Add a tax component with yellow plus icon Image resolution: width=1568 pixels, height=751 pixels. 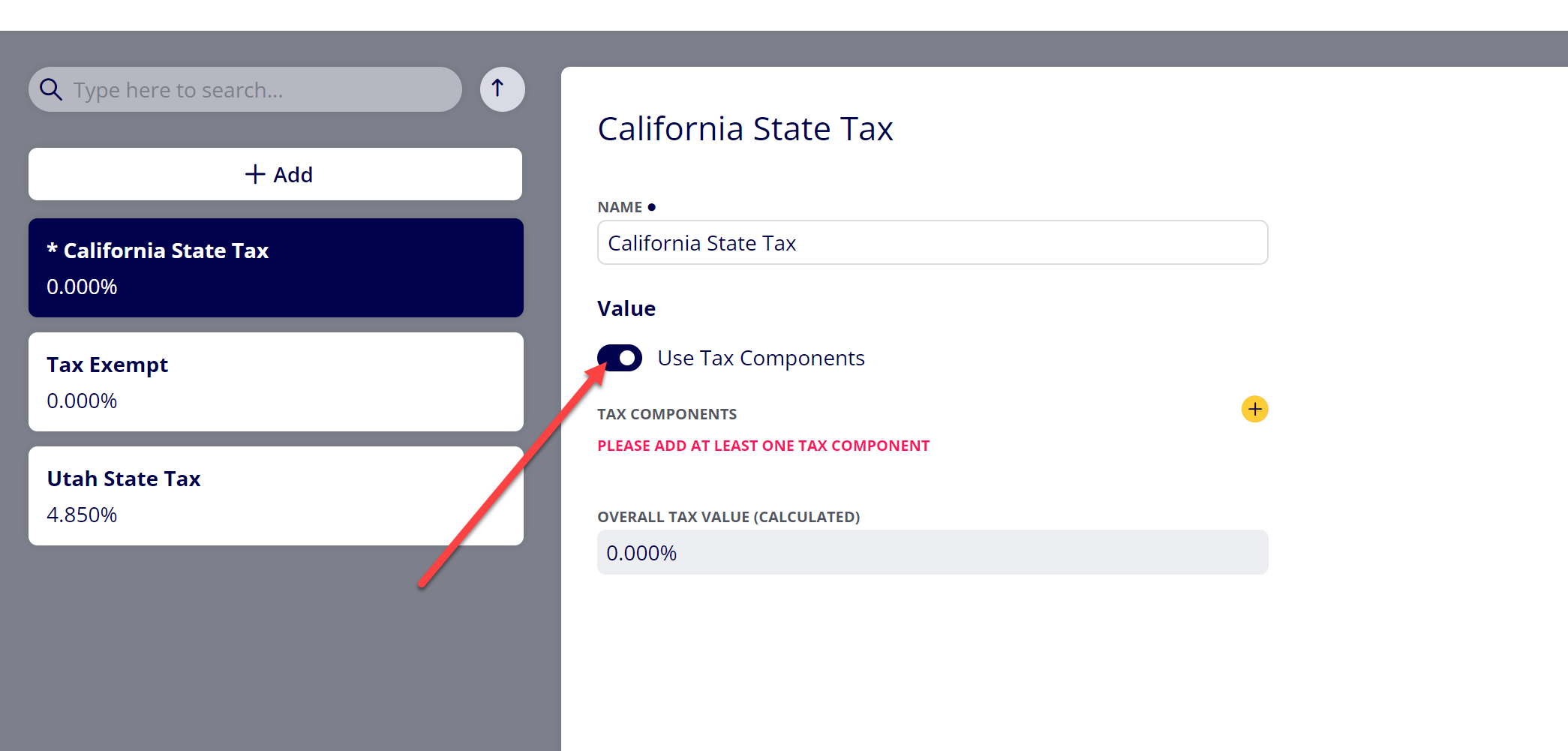[1254, 410]
